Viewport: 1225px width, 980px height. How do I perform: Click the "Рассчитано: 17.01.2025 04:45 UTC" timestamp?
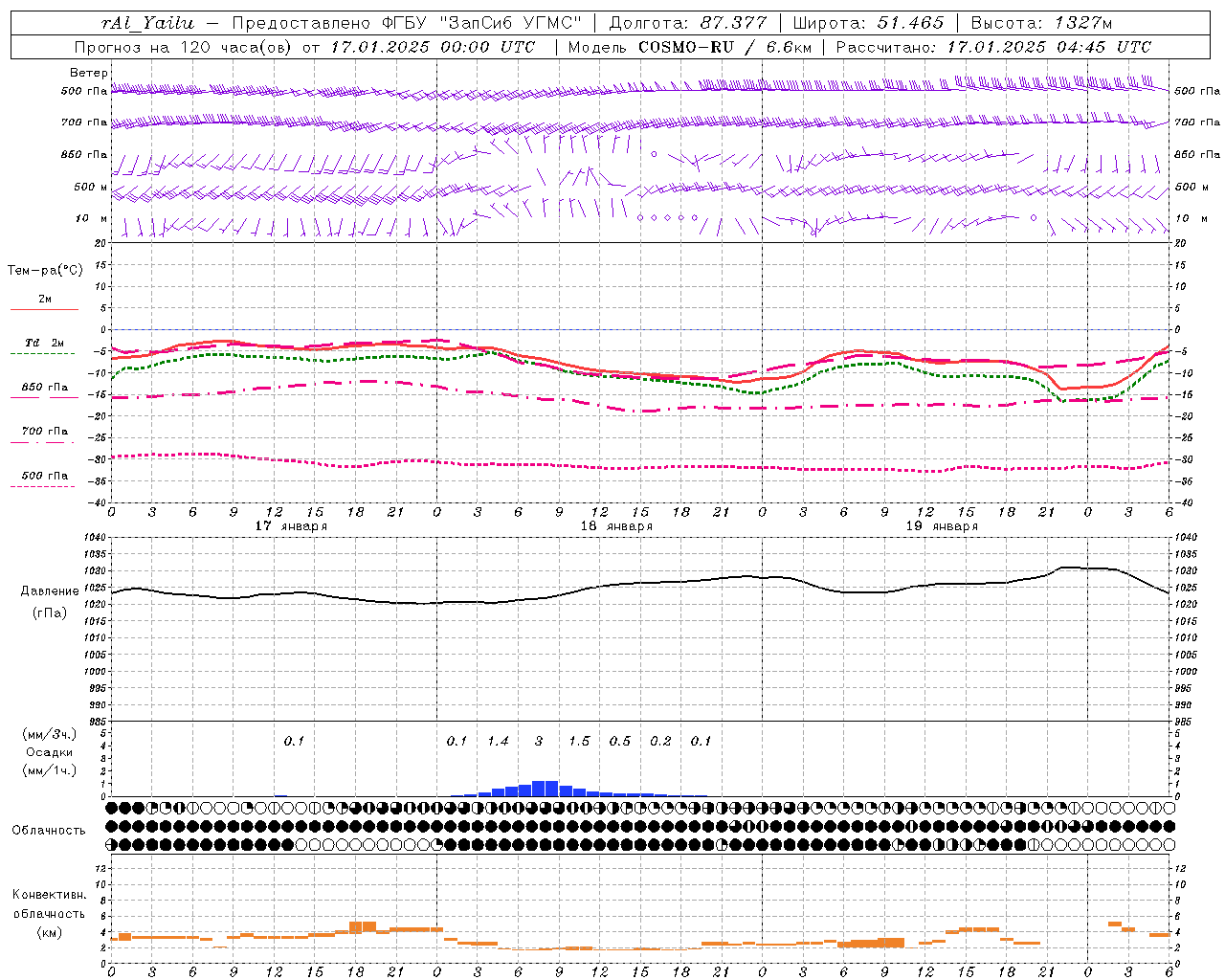993,47
